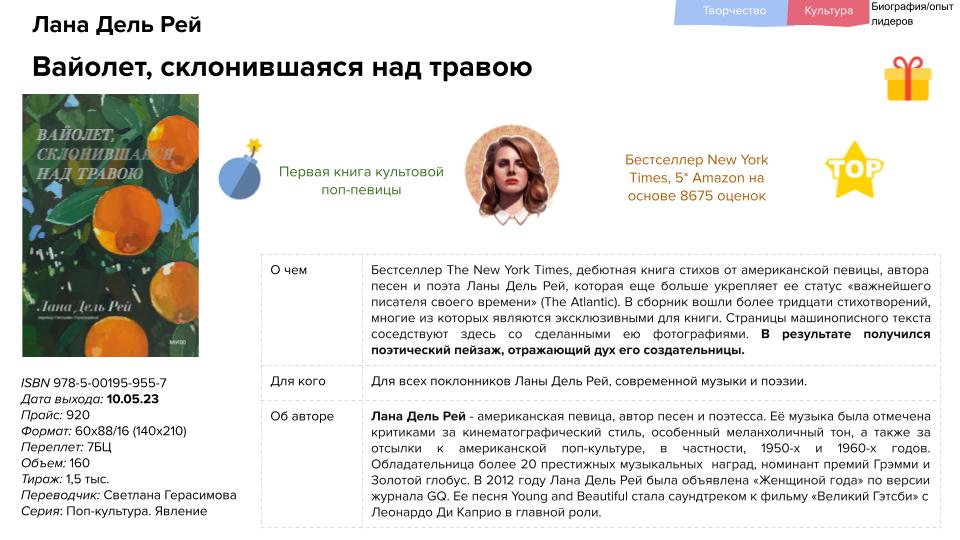Viewport: 960px width, 540px height.
Task: Switch to the Культура tab
Action: click(x=828, y=11)
